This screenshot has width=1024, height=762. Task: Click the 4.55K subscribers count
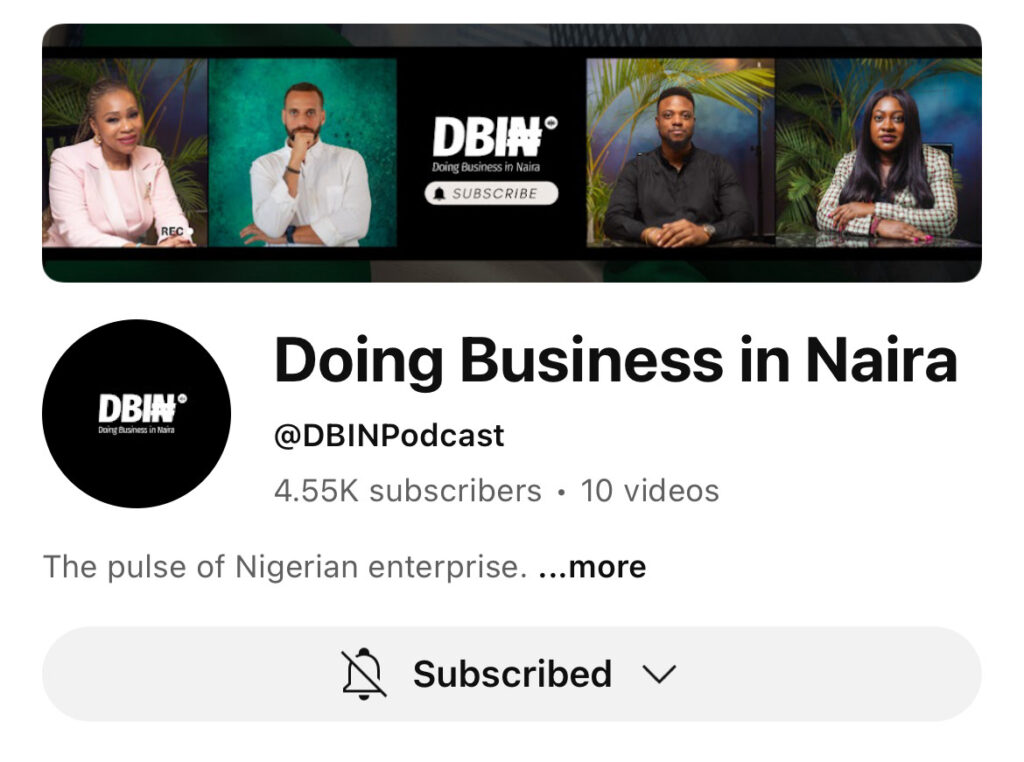408,490
